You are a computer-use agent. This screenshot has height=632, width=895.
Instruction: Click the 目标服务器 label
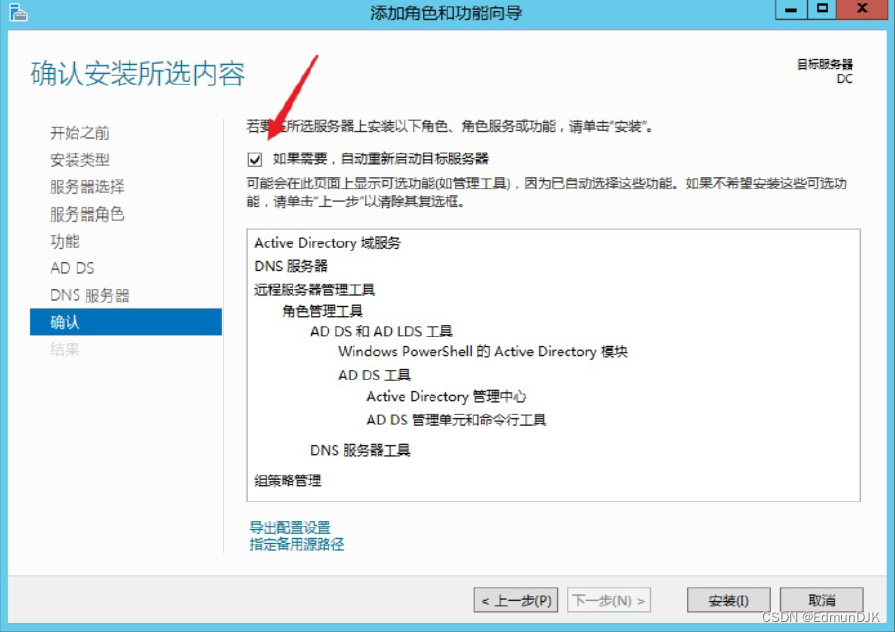[825, 64]
